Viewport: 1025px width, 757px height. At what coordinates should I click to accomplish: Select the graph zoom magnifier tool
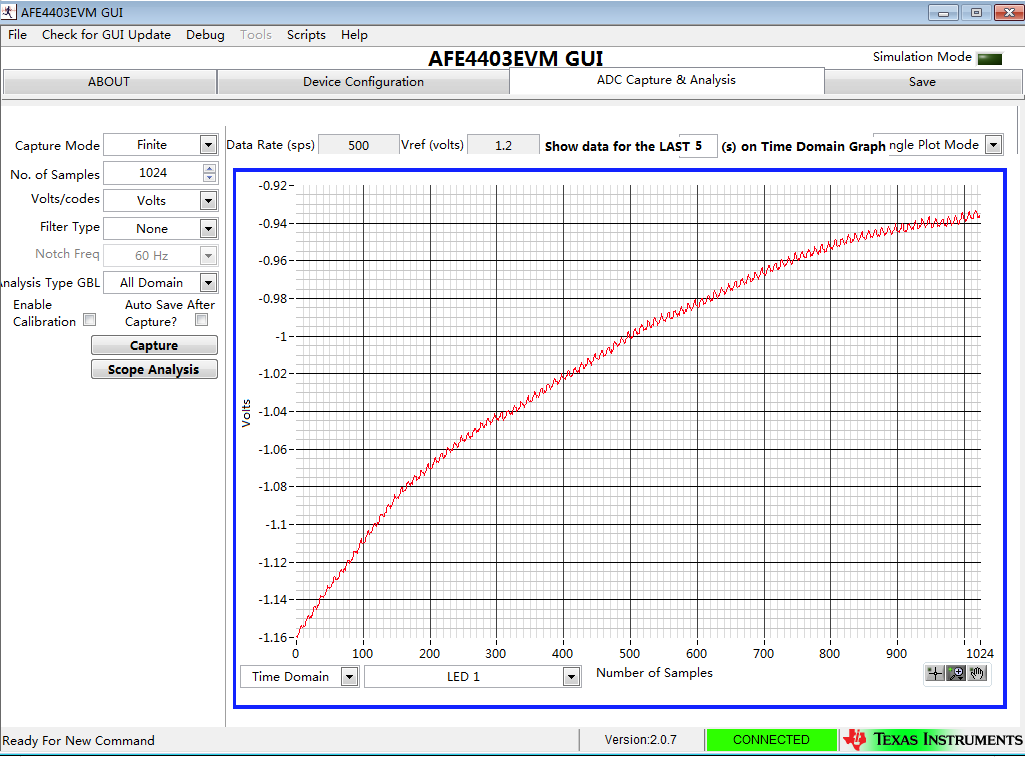[x=956, y=673]
